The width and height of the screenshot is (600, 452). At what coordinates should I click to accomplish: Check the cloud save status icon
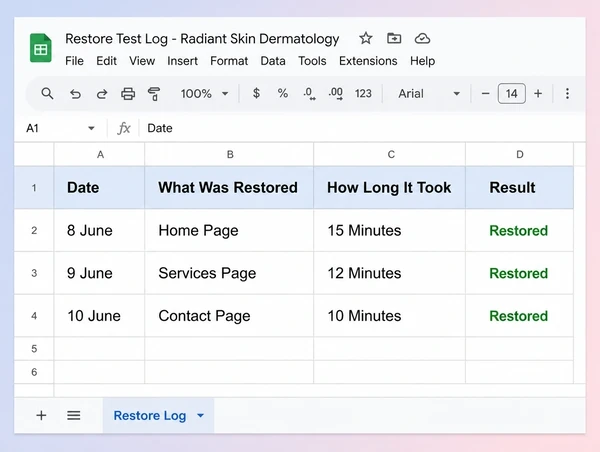(422, 38)
